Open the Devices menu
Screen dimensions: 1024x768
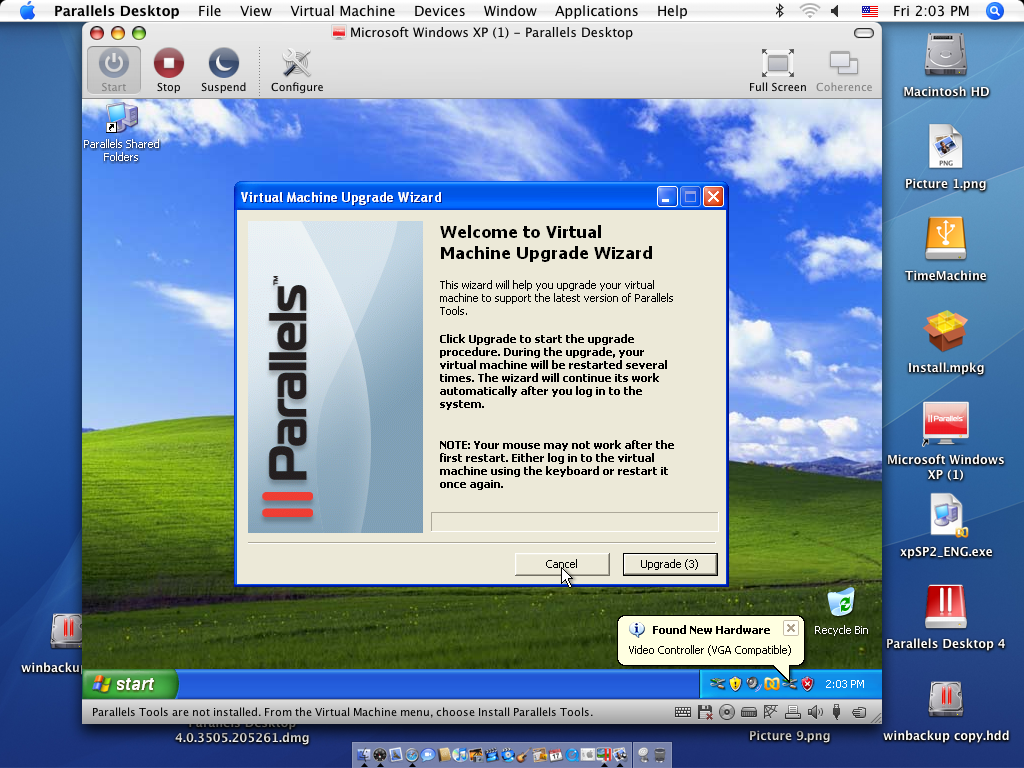440,11
